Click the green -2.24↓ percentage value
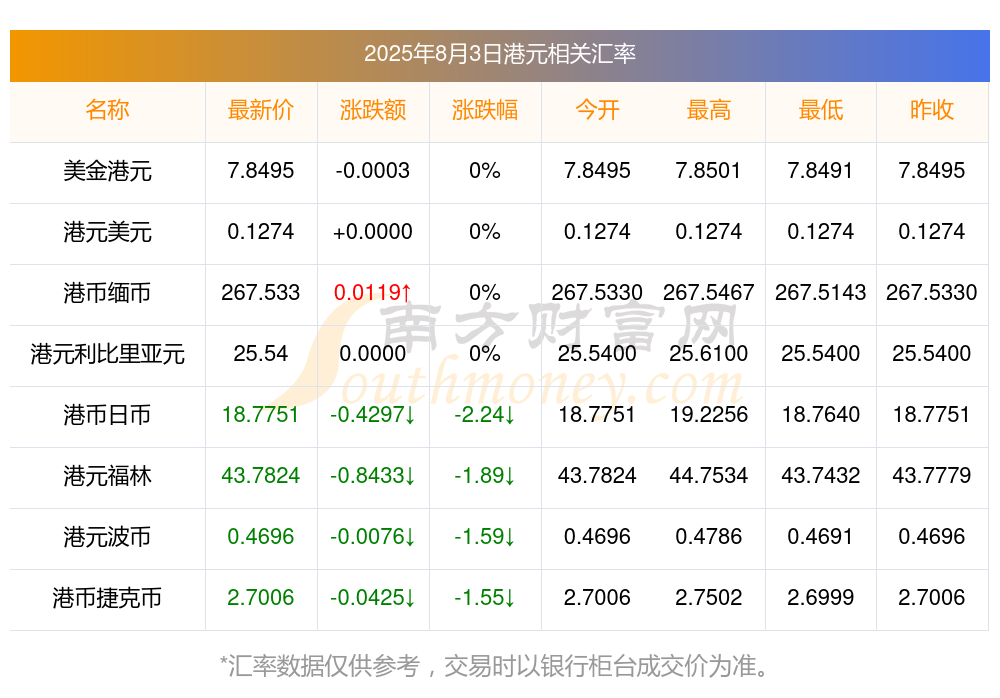The image size is (1000, 698). pyautogui.click(x=485, y=415)
